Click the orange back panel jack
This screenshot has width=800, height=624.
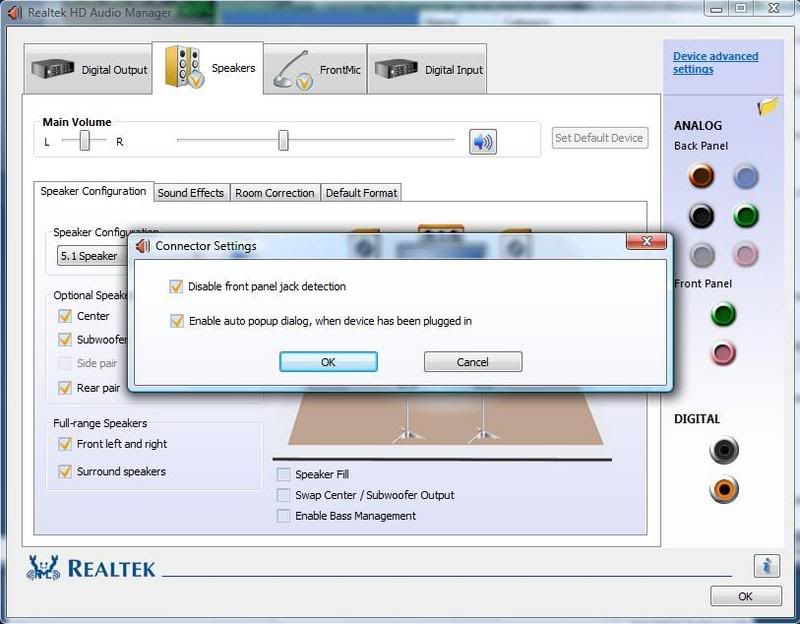(702, 176)
